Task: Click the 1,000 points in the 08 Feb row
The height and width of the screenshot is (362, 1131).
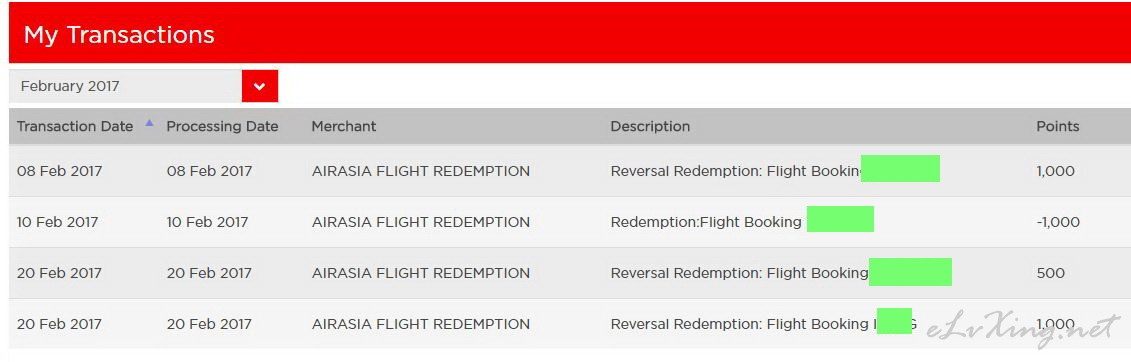Action: [x=1055, y=171]
